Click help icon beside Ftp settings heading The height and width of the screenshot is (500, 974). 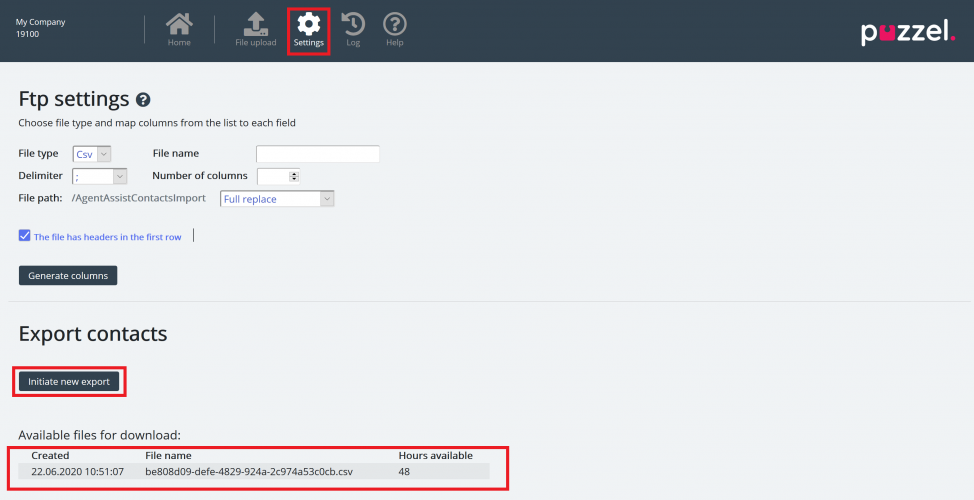tap(143, 100)
